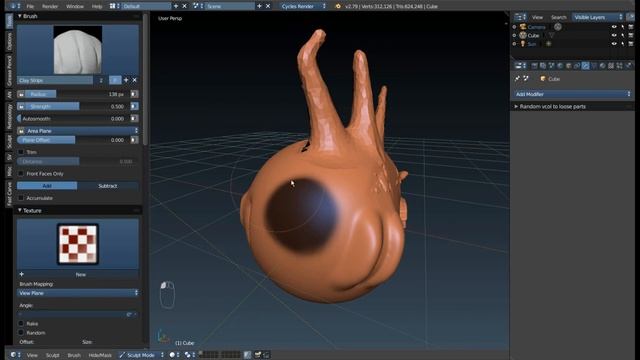
Task: Open the Add Modifier dropdown
Action: [572, 94]
